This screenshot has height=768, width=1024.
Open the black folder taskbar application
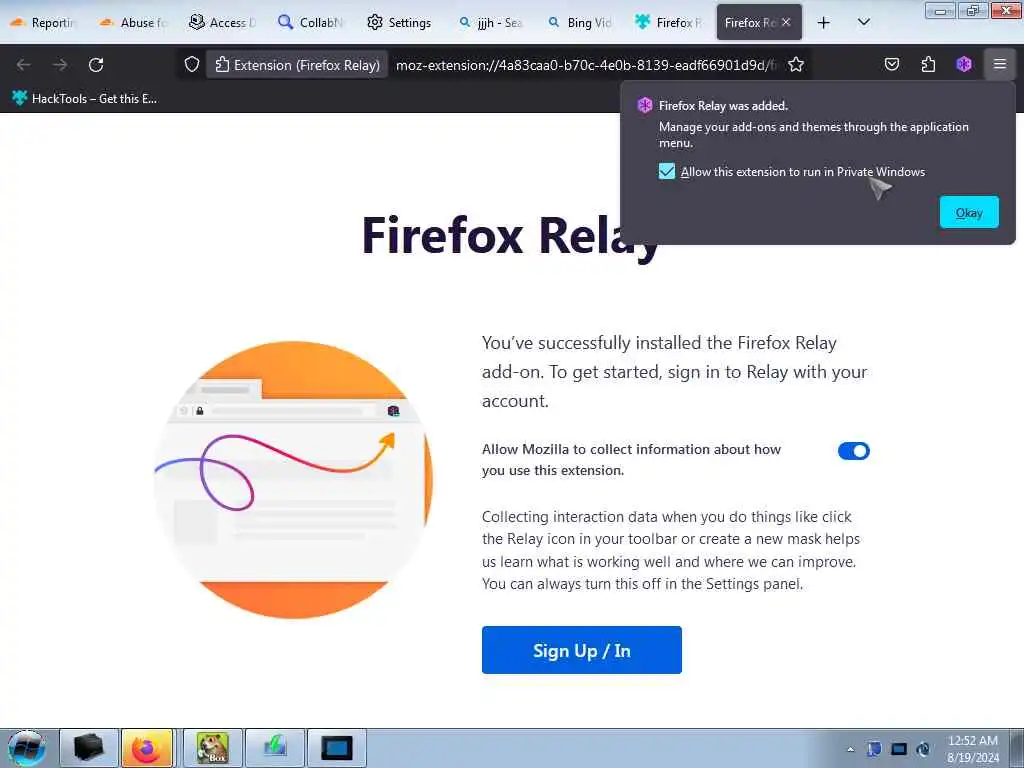(89, 748)
